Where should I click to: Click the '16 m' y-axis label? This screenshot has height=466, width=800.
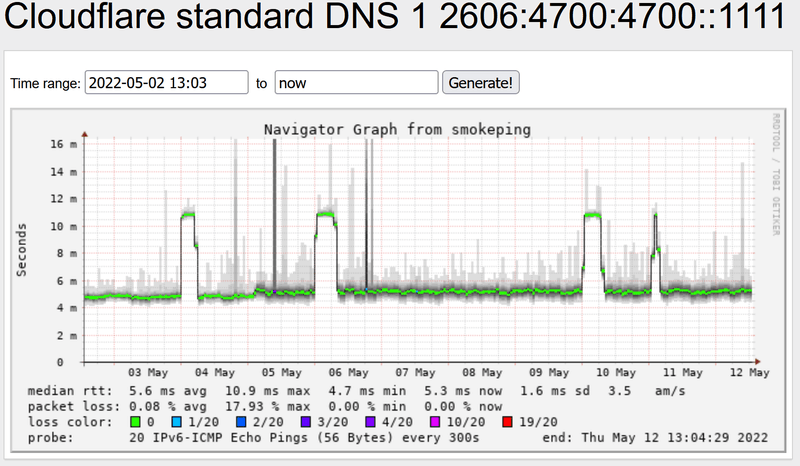tap(64, 144)
